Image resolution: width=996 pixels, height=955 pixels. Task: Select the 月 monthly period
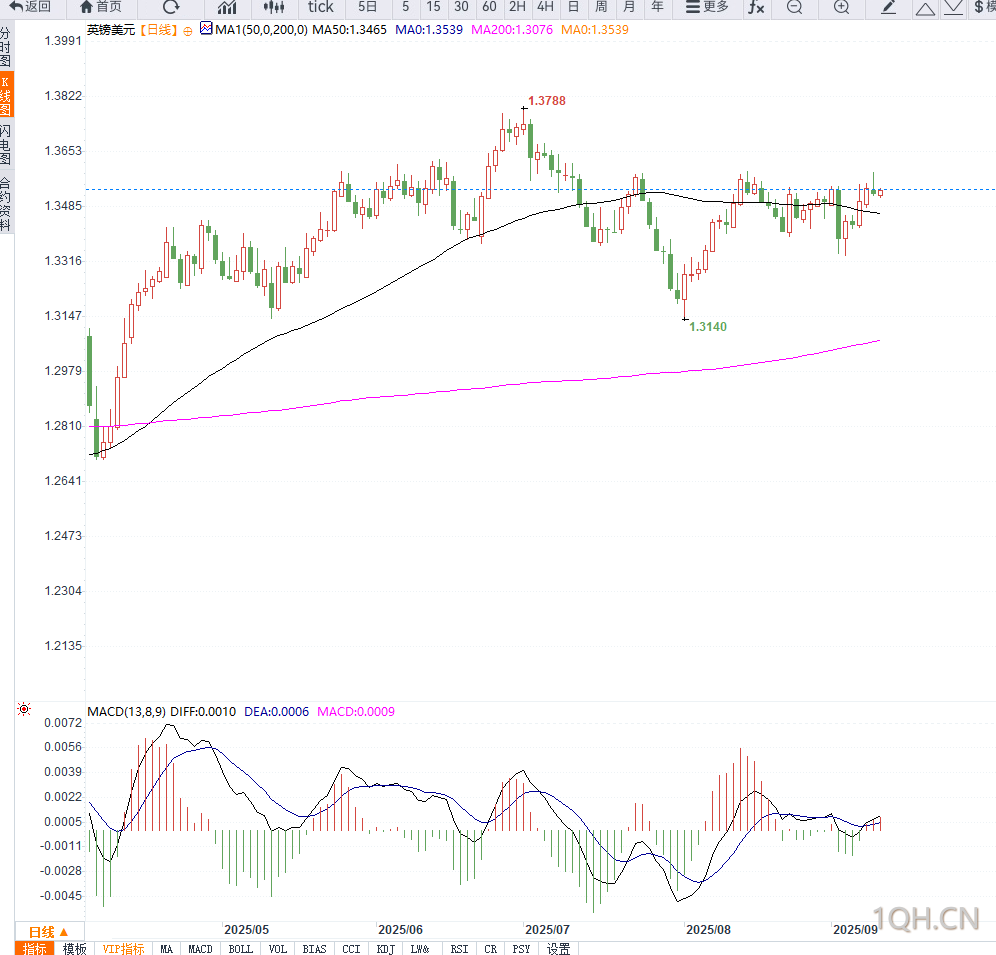pyautogui.click(x=629, y=7)
